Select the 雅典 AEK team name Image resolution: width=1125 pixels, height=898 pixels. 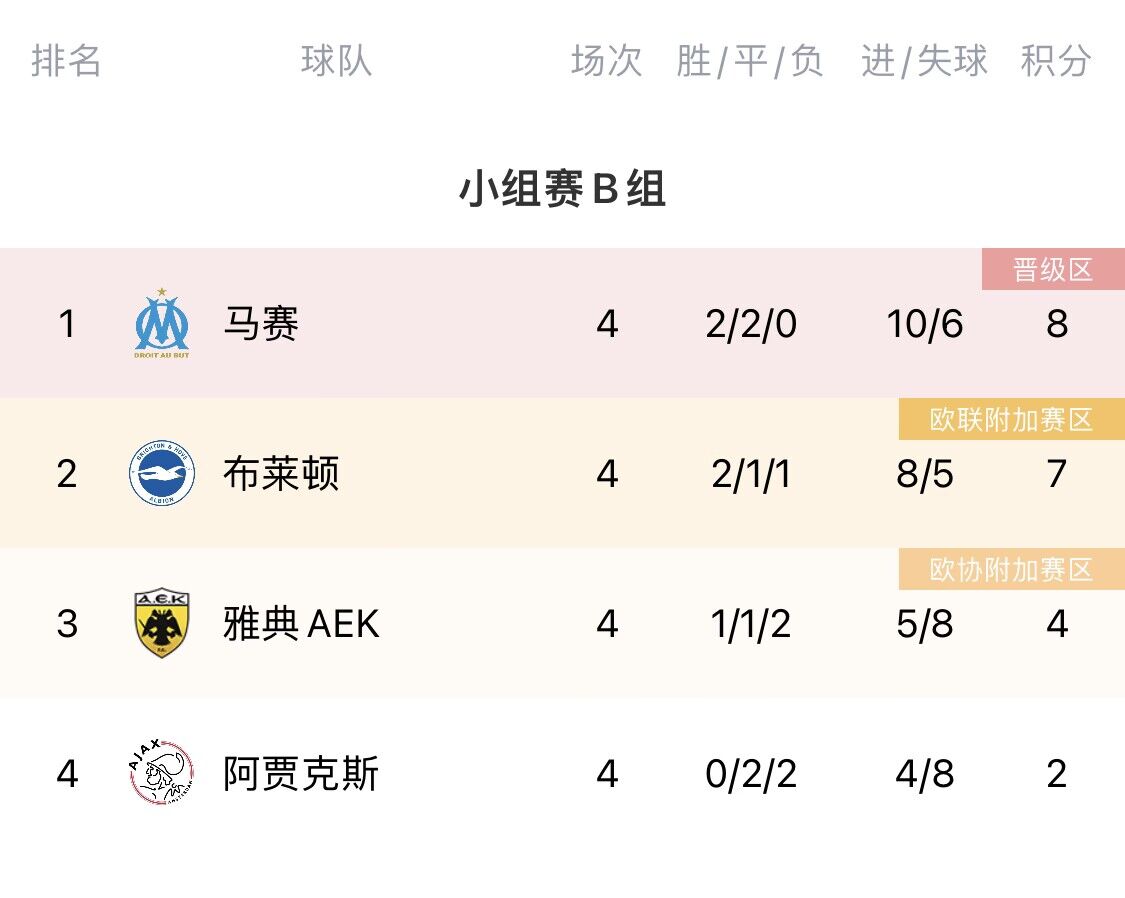301,624
